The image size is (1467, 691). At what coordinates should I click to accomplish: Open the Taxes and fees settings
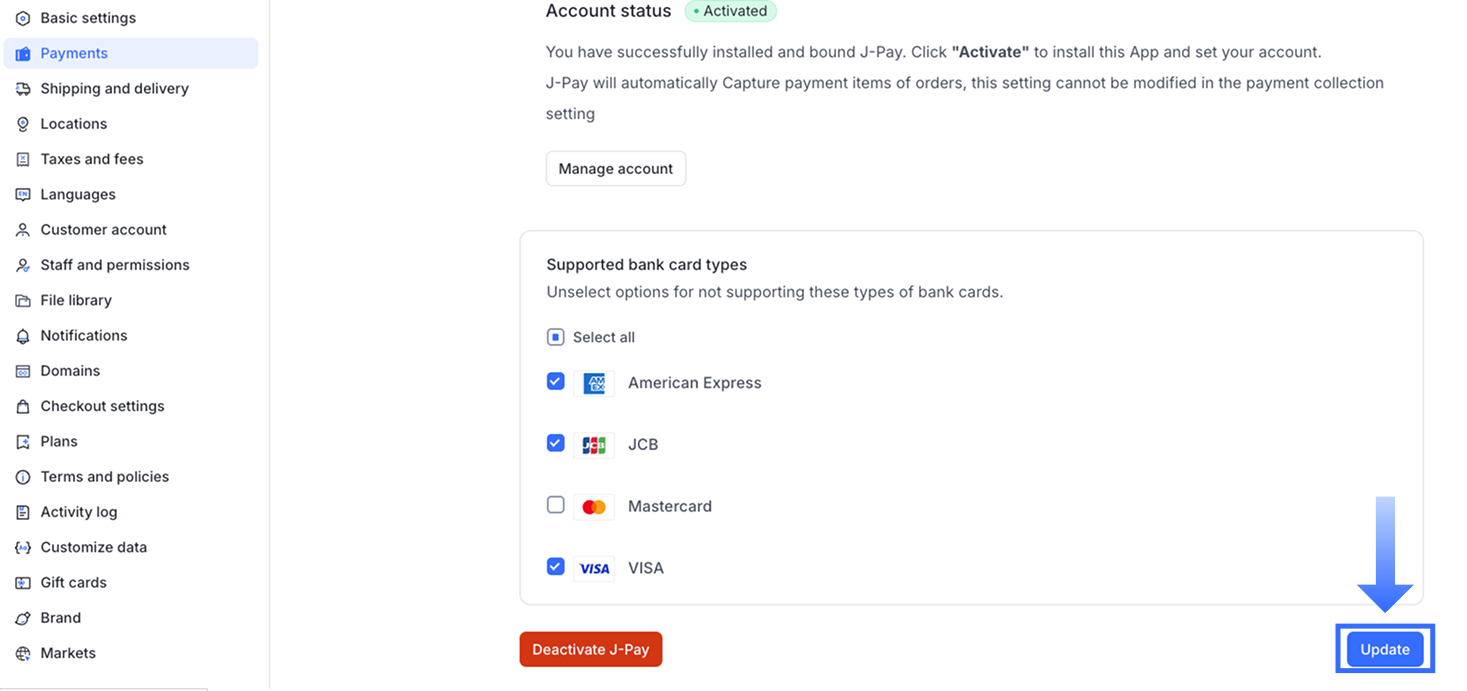(91, 159)
